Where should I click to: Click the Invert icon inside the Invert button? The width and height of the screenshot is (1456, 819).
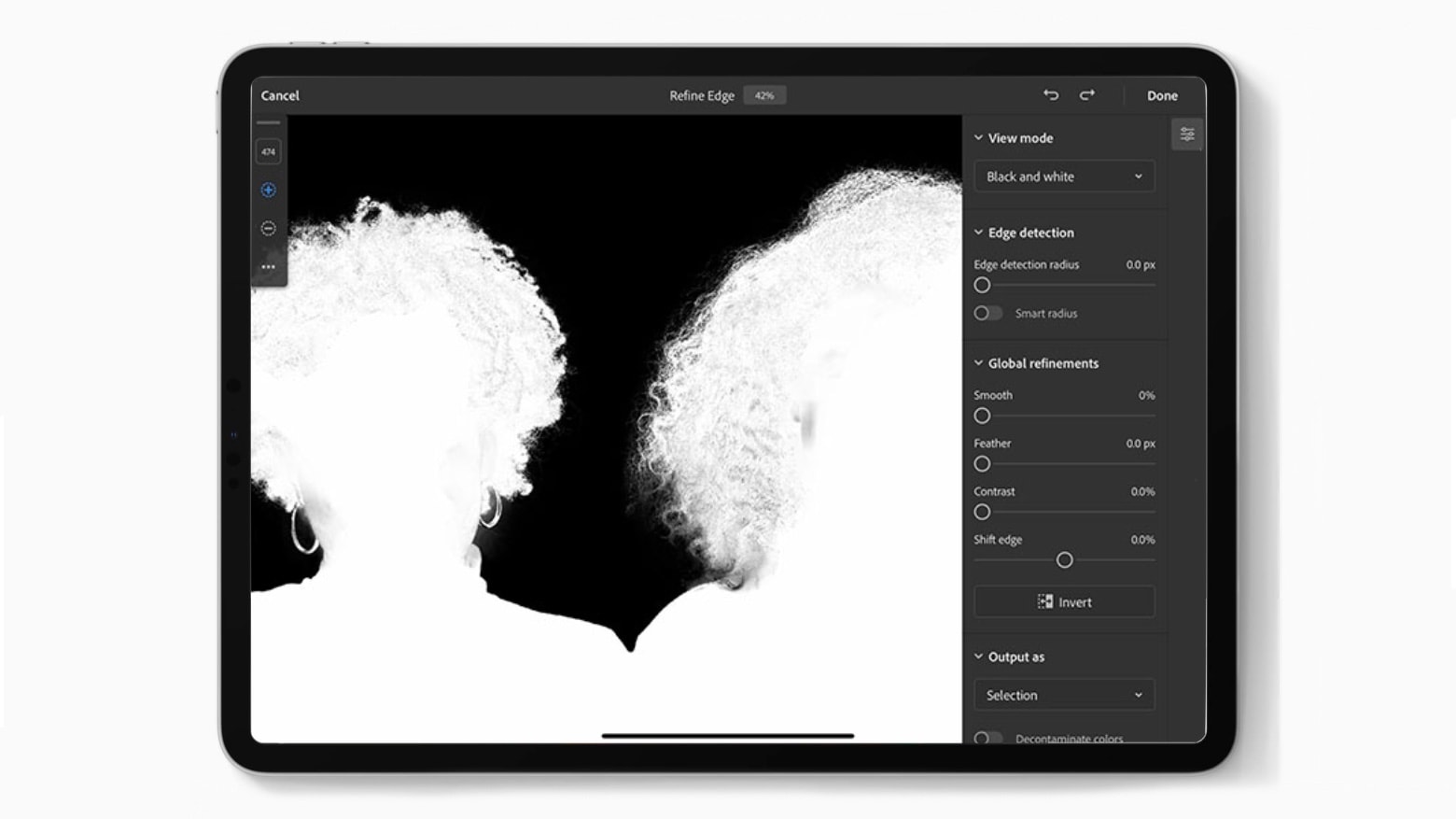tap(1044, 601)
